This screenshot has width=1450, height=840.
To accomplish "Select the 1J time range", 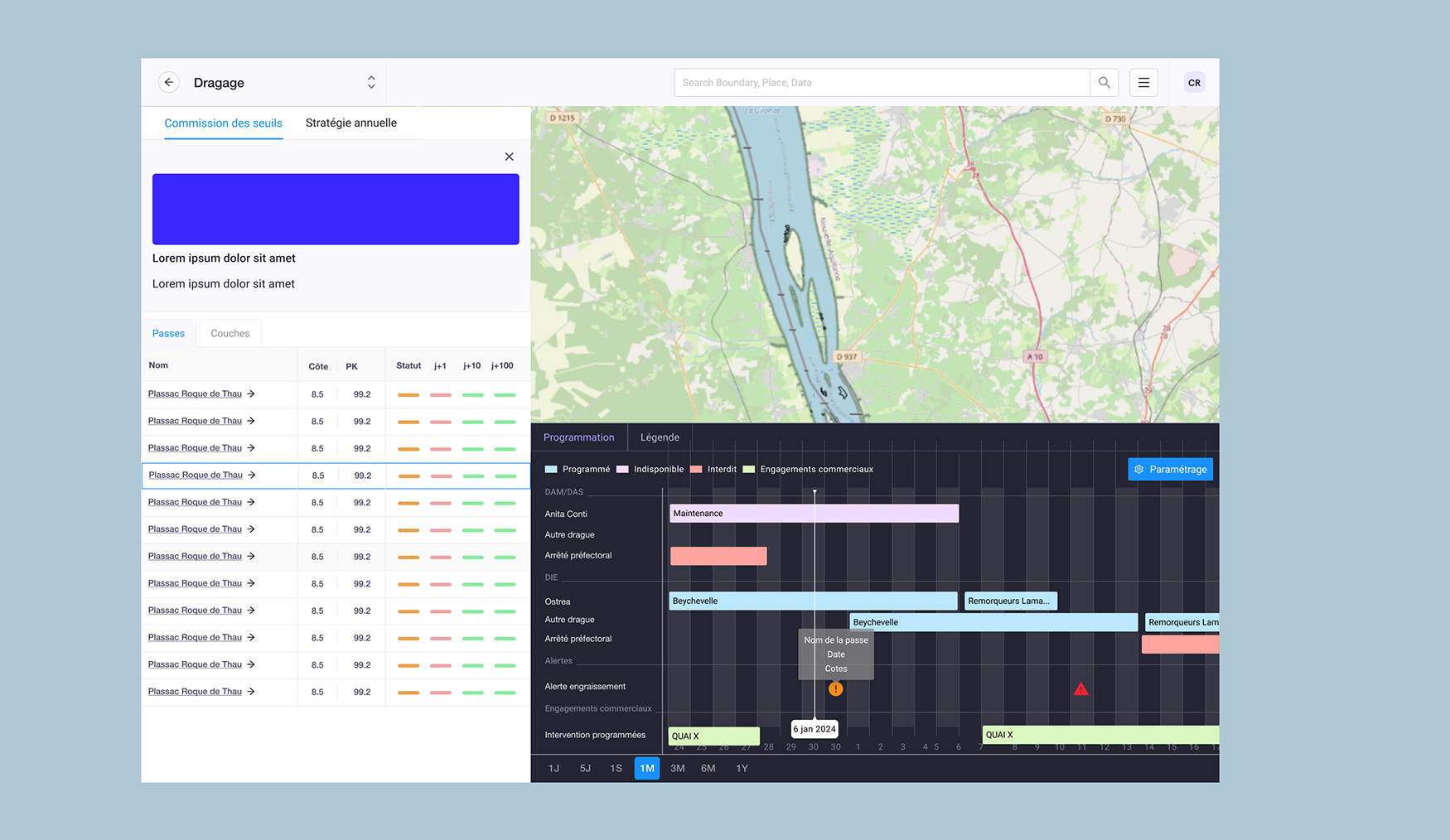I will coord(553,768).
